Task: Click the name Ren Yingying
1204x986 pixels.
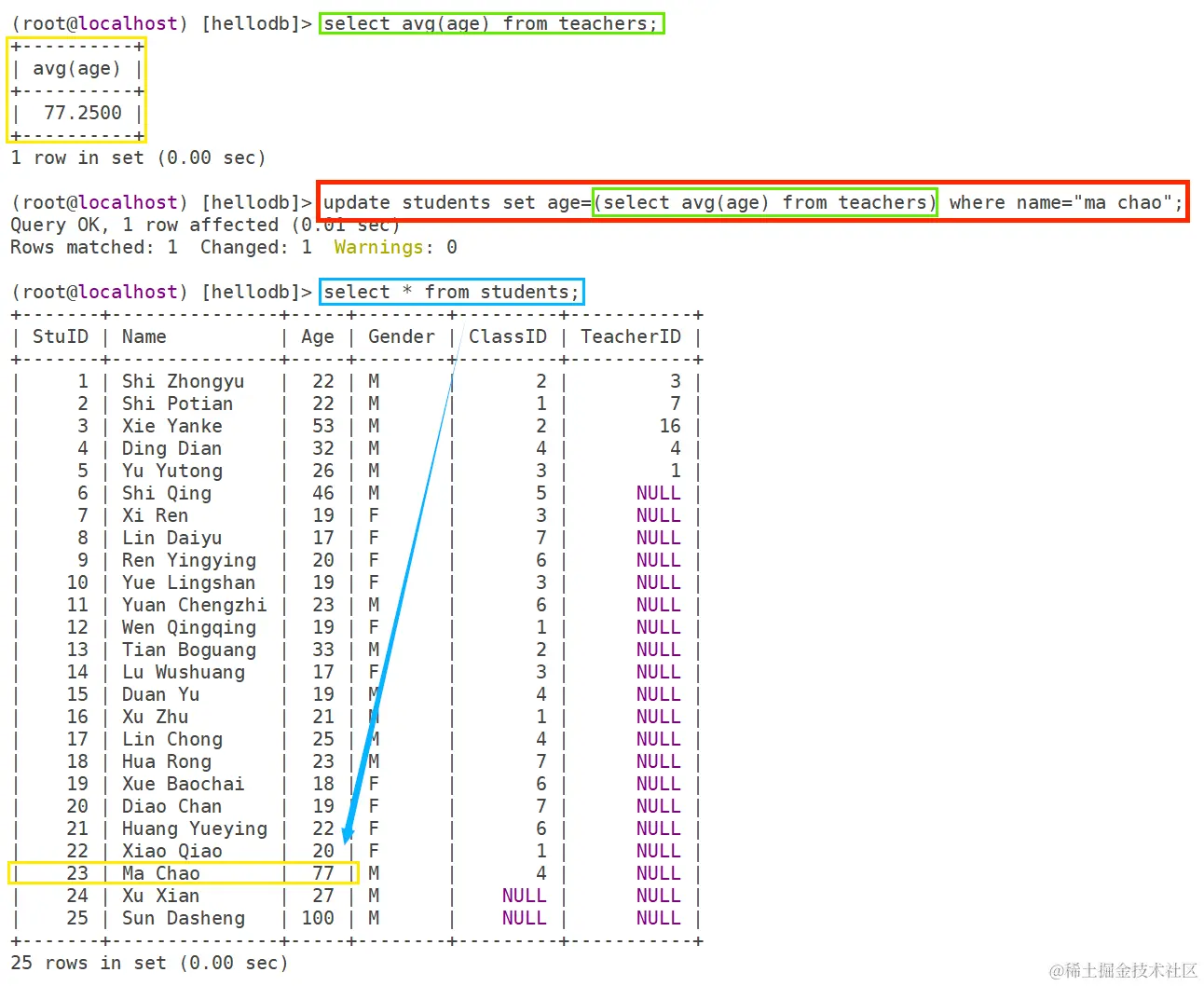Action: (188, 560)
